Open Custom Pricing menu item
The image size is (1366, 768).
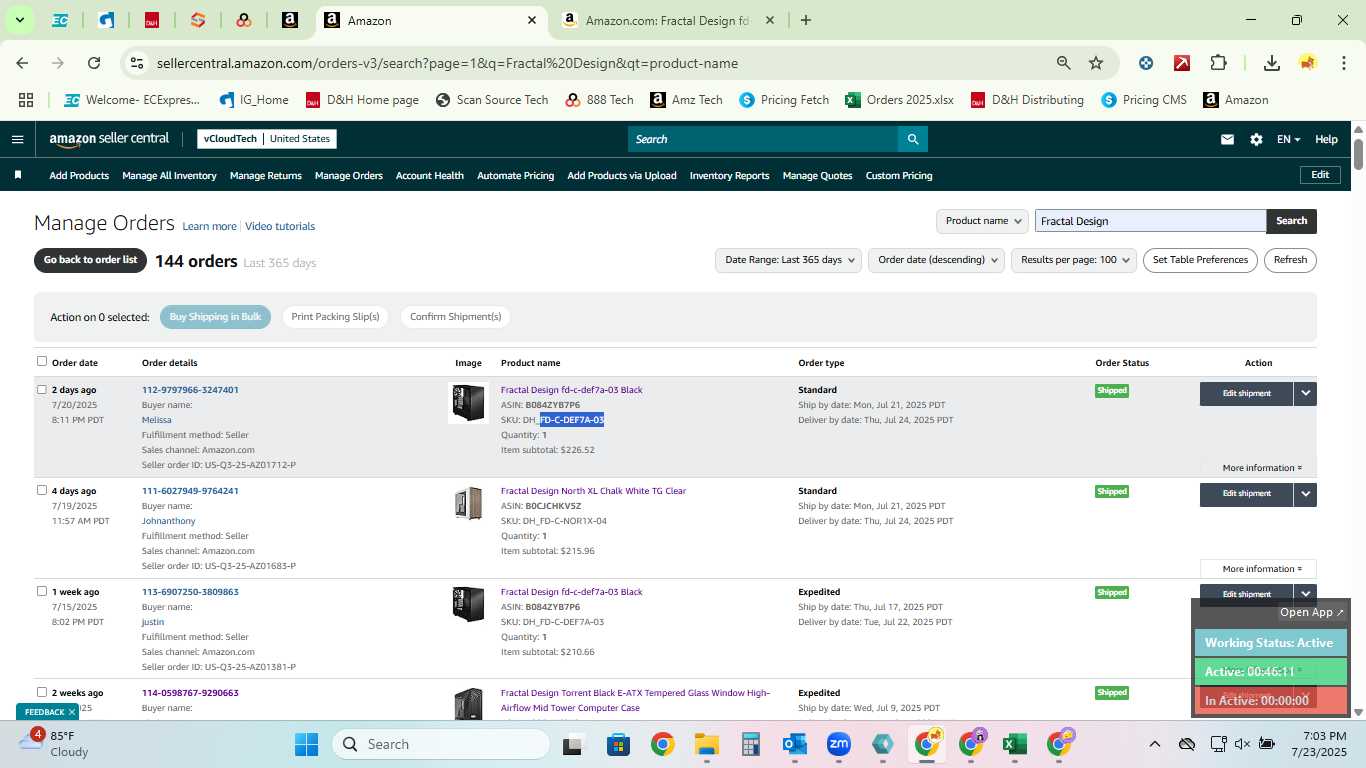pyautogui.click(x=899, y=175)
